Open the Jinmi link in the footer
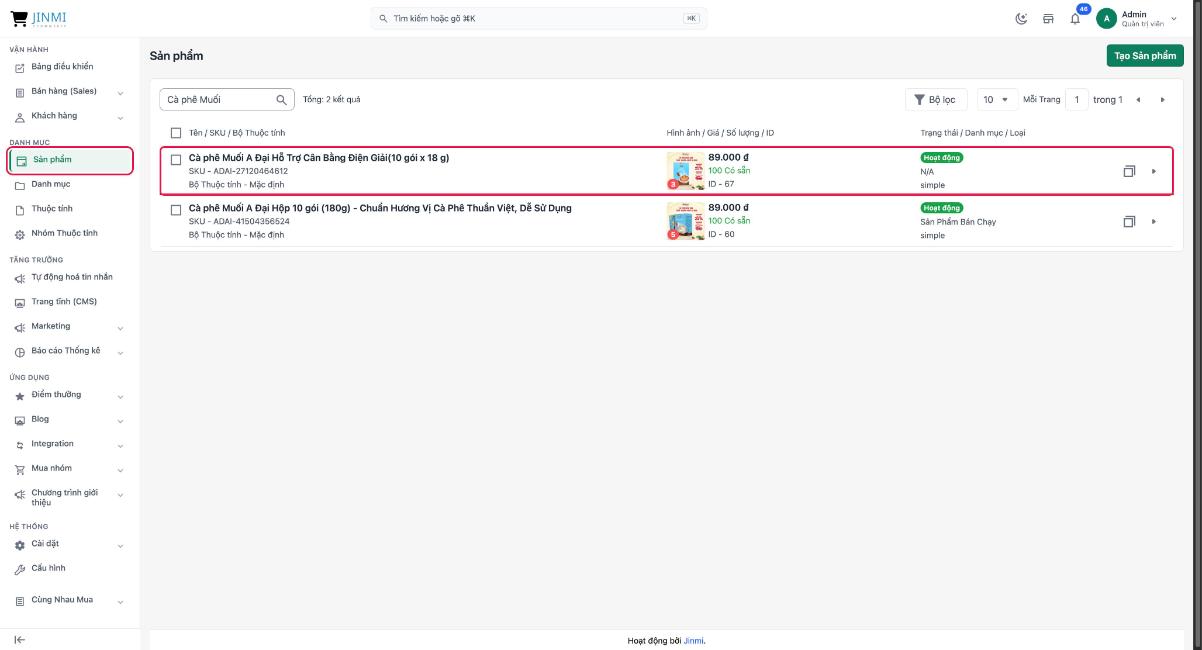 pos(694,640)
